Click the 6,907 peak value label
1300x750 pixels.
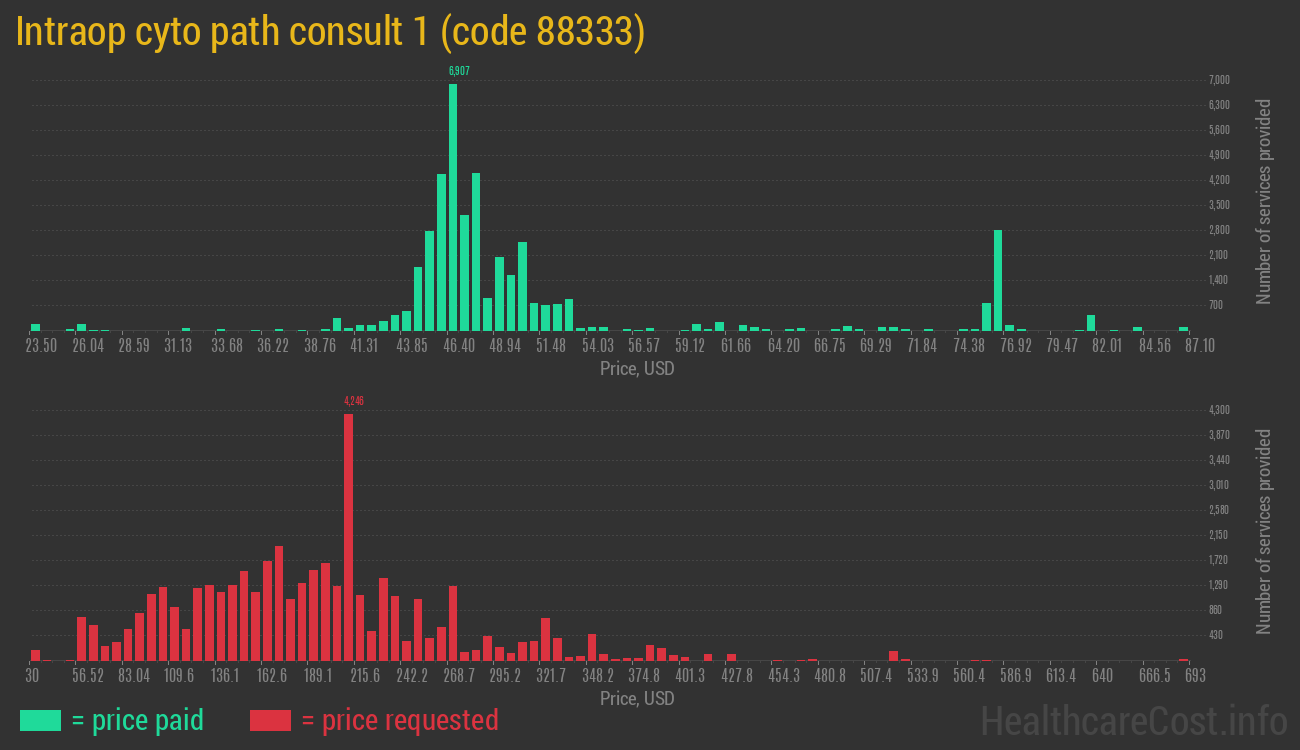tap(459, 71)
